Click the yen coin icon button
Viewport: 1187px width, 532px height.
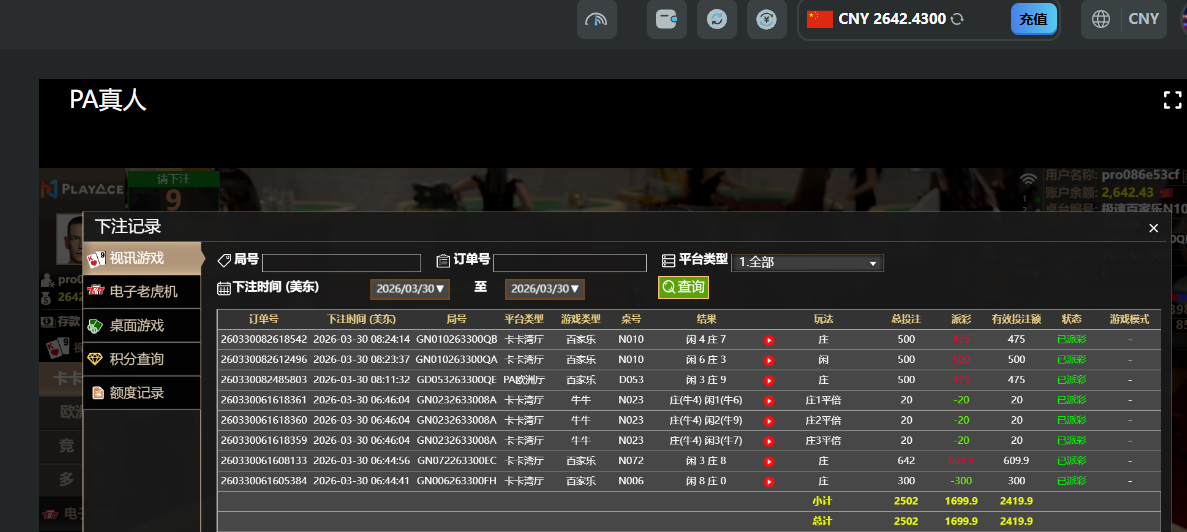pyautogui.click(x=766, y=19)
